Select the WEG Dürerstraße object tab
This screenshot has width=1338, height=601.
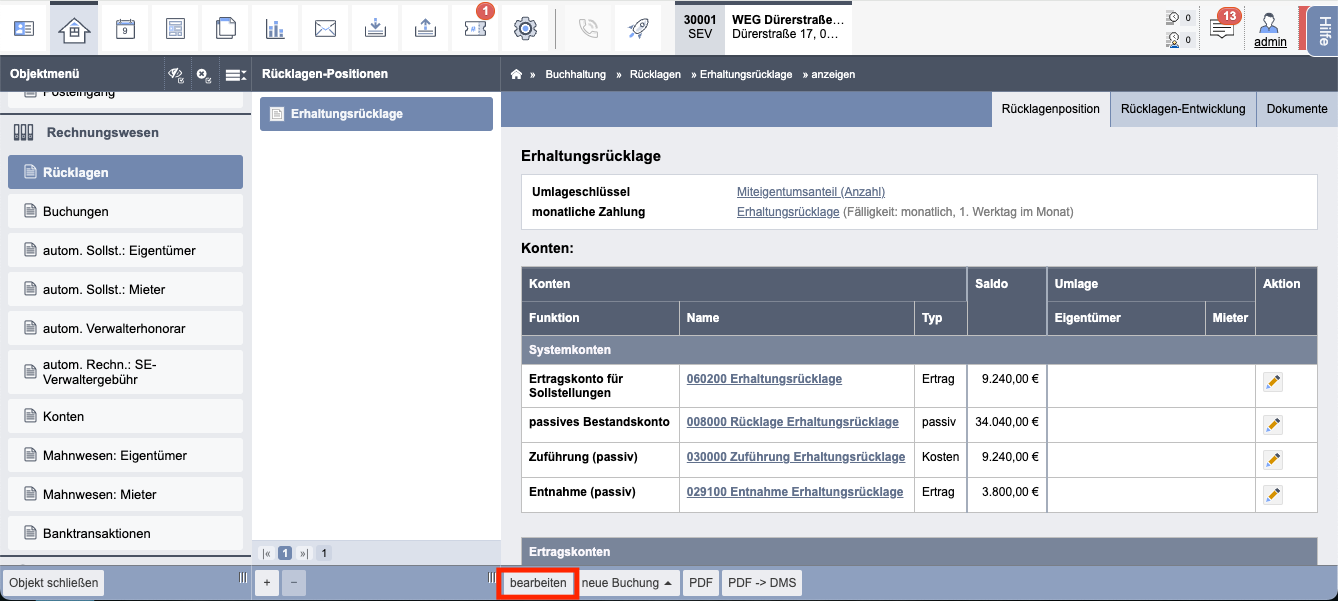click(x=763, y=27)
